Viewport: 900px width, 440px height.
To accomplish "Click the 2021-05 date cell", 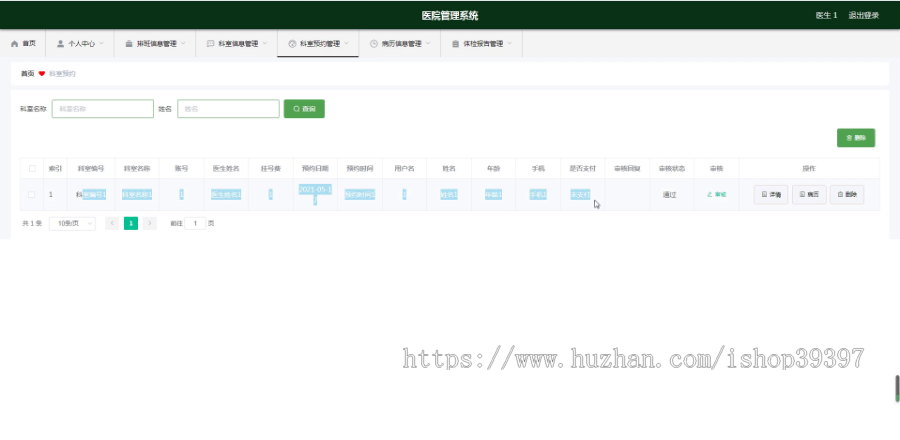I will (x=315, y=194).
